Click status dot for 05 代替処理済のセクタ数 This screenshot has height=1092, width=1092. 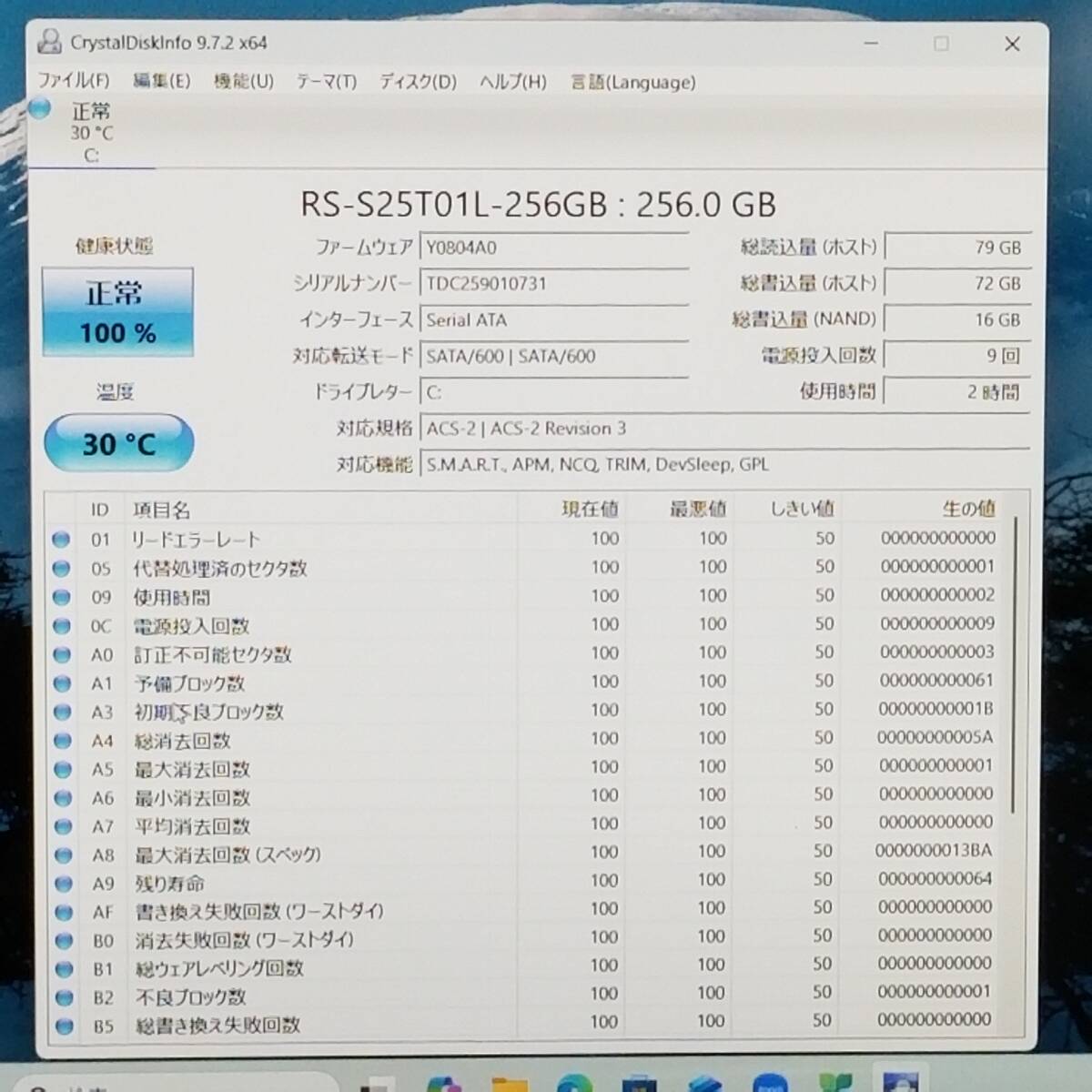pyautogui.click(x=61, y=568)
